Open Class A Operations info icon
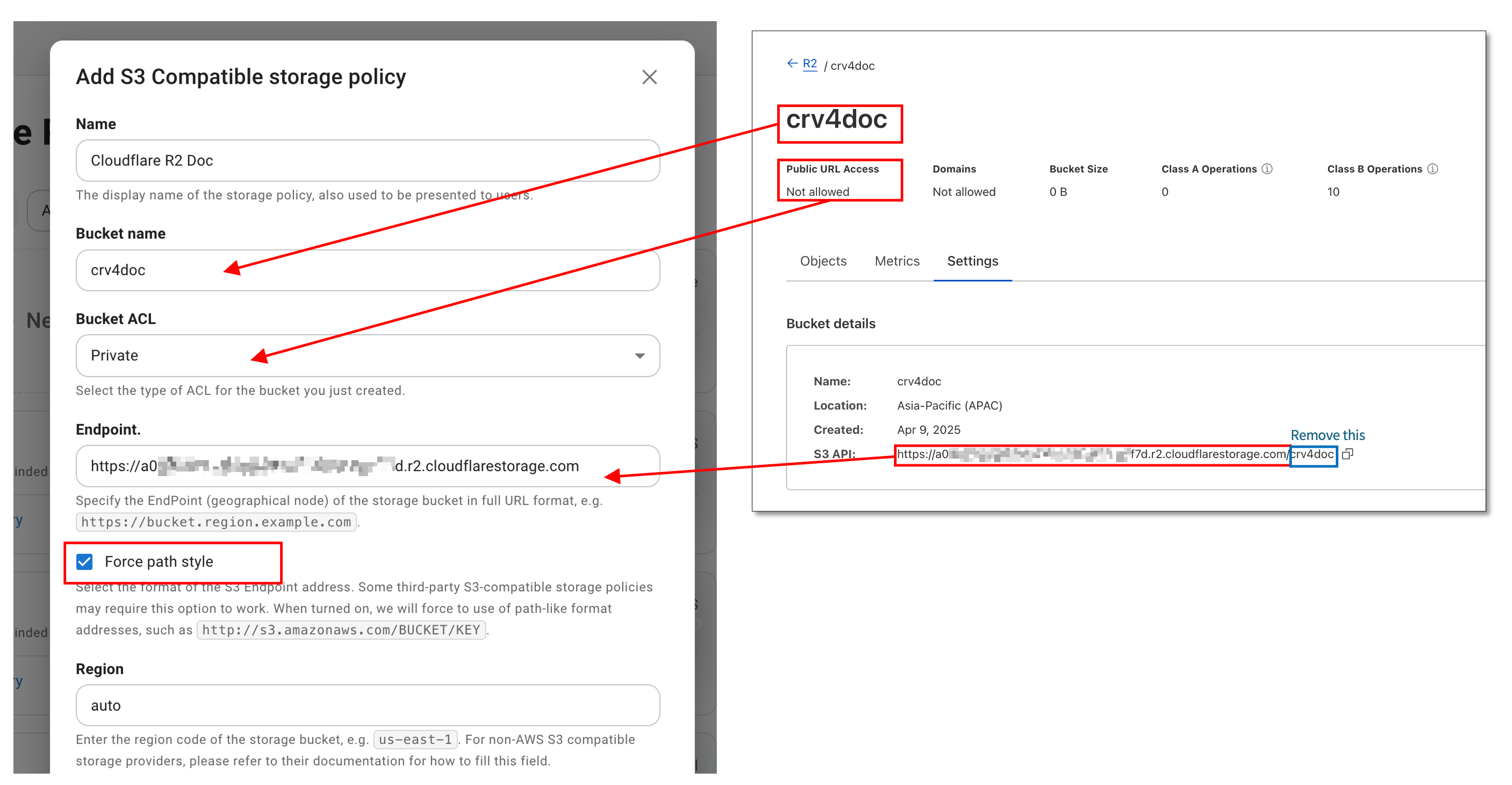The height and width of the screenshot is (785, 1512). click(1267, 169)
